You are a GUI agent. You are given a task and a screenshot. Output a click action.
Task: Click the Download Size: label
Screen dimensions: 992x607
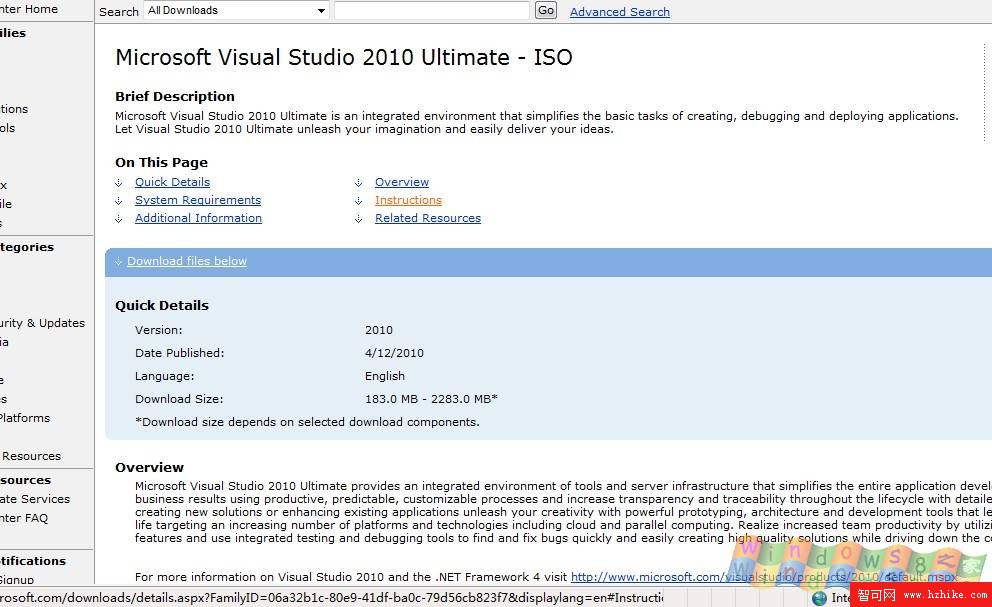pos(179,399)
